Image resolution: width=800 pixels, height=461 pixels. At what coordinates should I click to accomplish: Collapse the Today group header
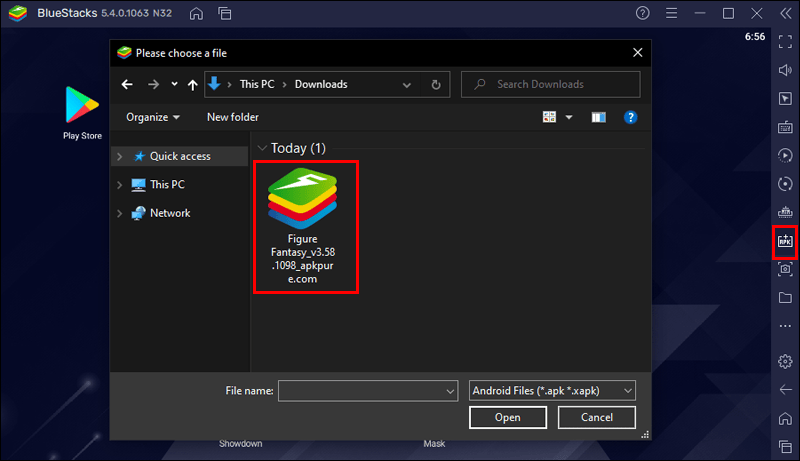[x=262, y=148]
